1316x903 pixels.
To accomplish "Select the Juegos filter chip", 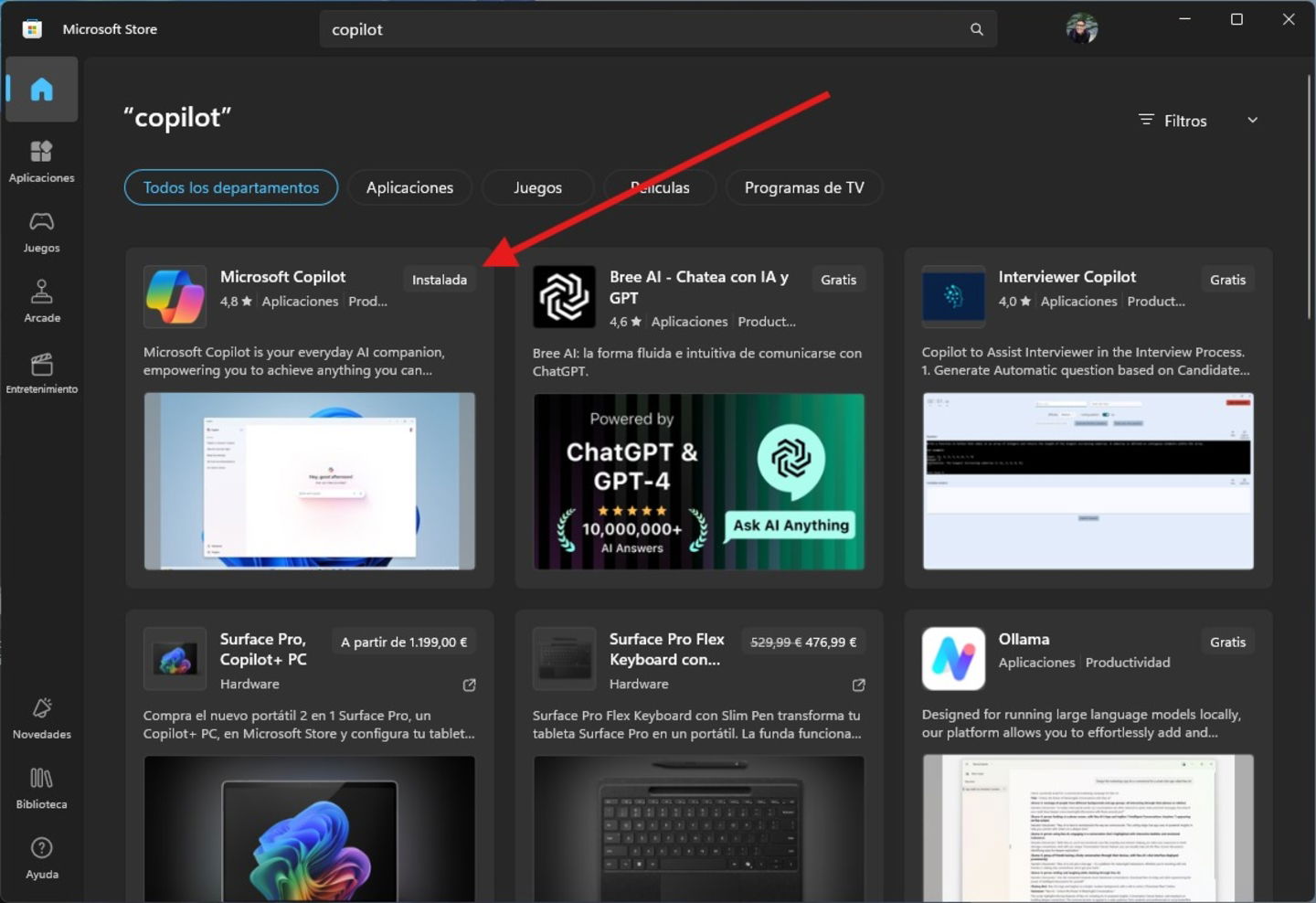I will [537, 187].
